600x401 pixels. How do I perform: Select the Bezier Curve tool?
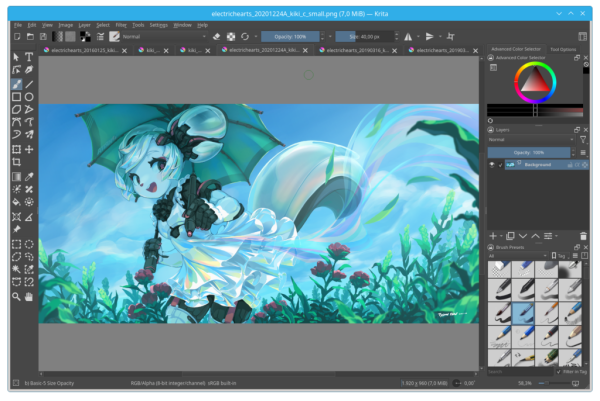16,122
